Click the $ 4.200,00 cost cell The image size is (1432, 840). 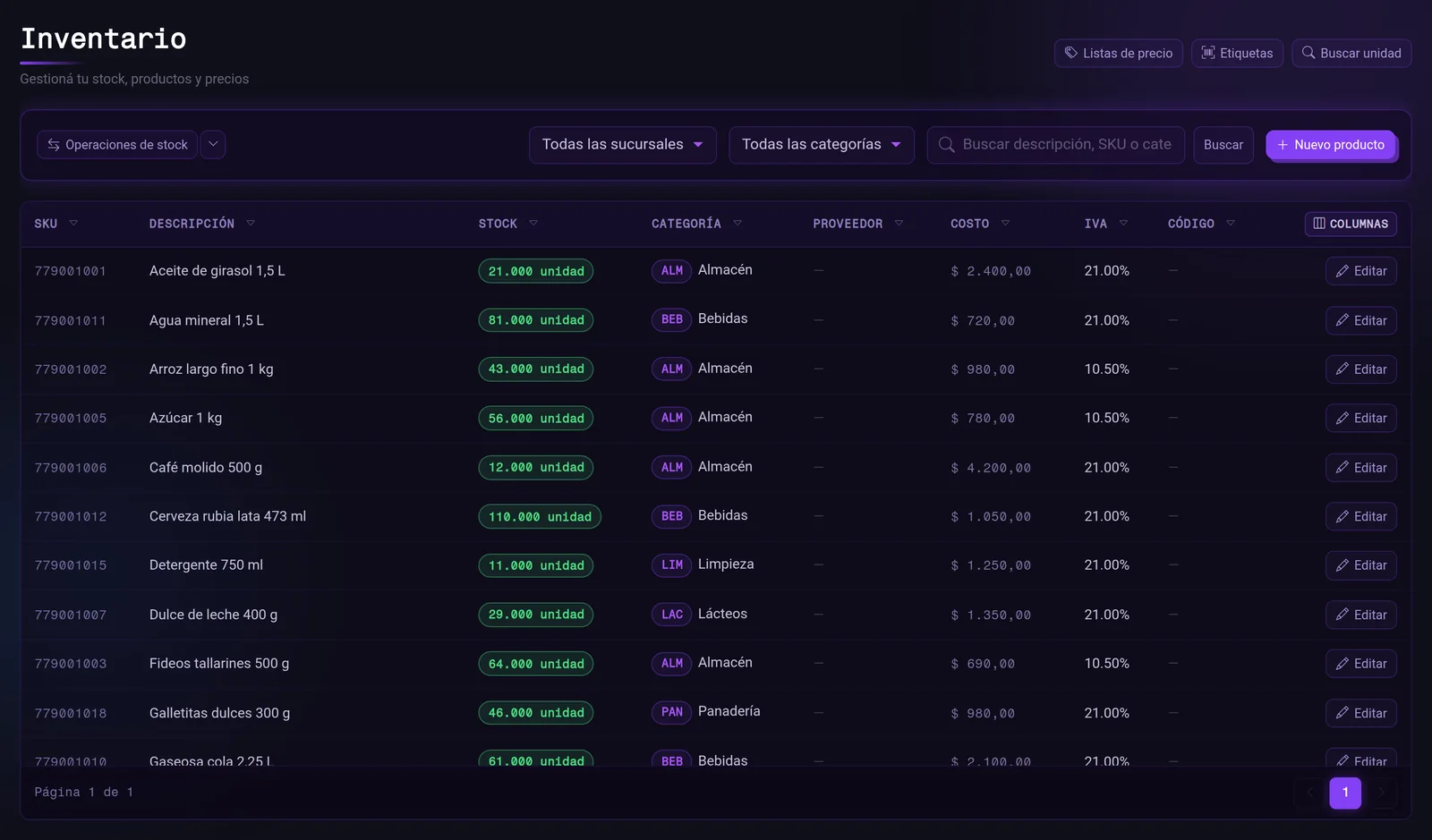(991, 467)
